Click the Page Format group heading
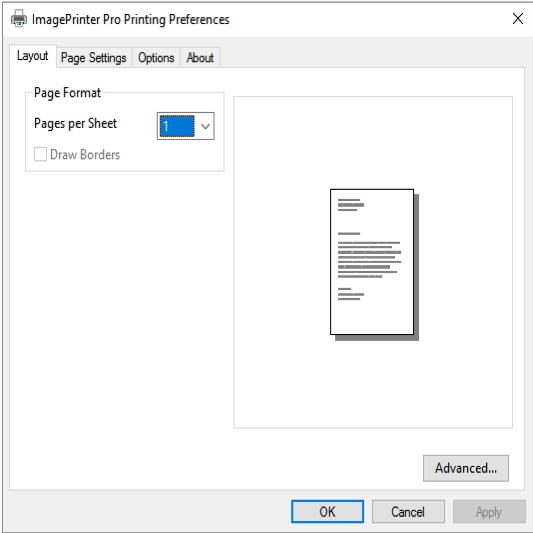 tap(67, 93)
